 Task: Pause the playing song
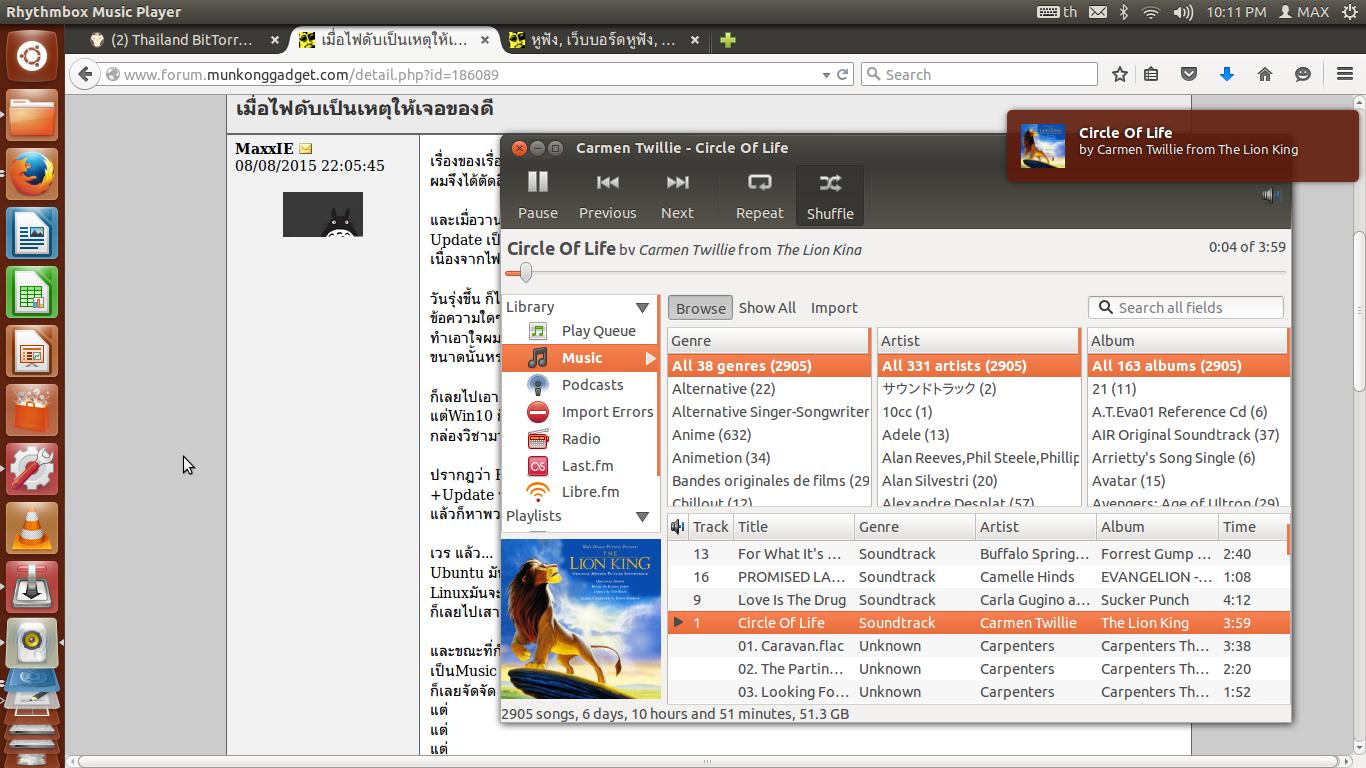[x=537, y=195]
